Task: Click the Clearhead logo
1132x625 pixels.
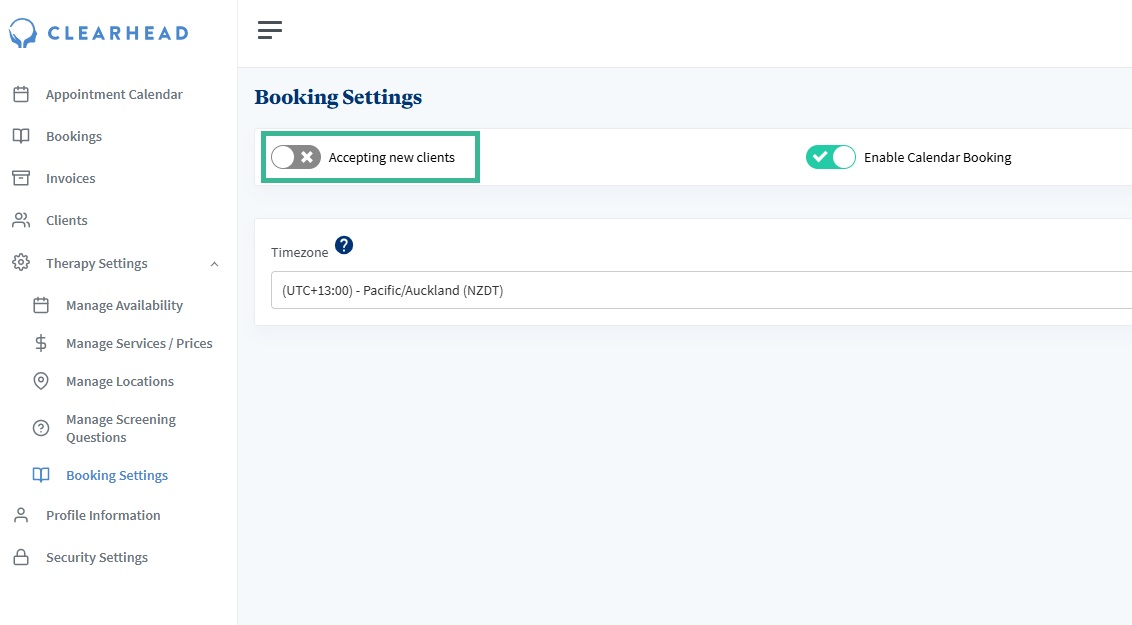Action: [98, 33]
